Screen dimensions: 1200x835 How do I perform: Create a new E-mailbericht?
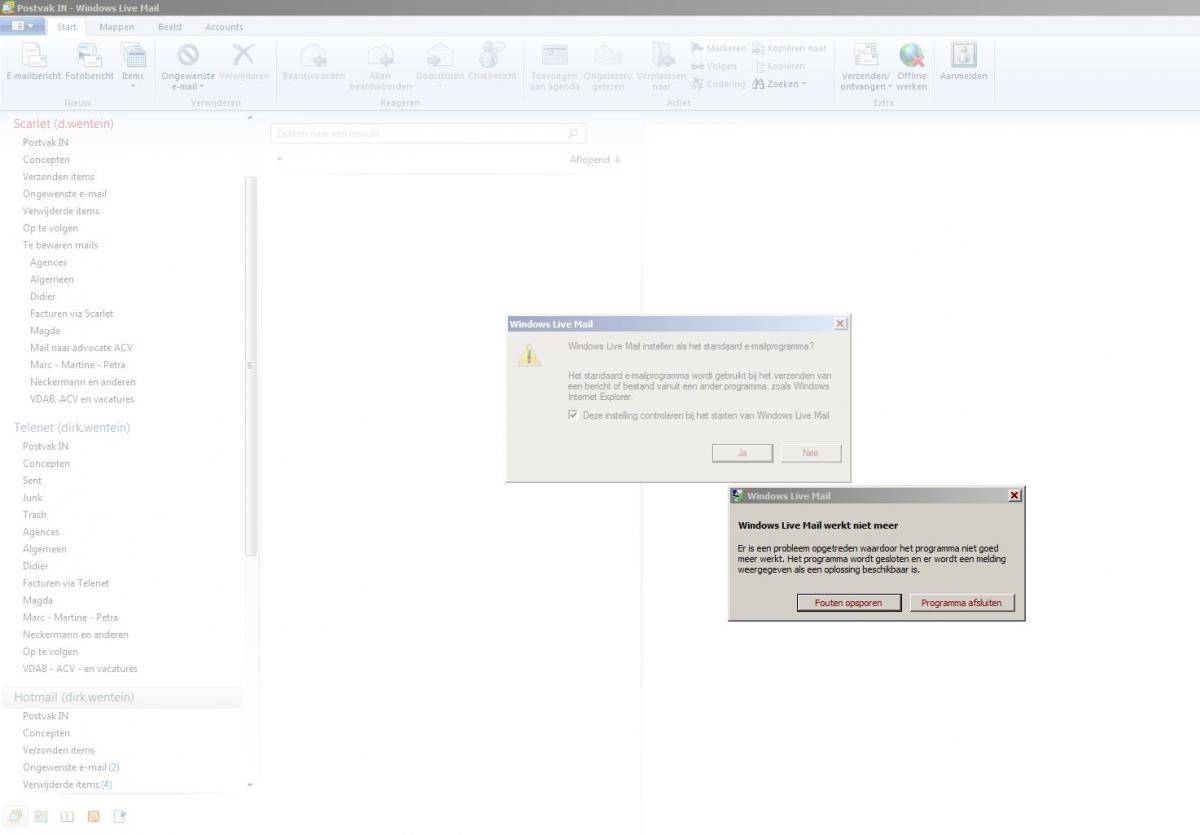point(34,62)
